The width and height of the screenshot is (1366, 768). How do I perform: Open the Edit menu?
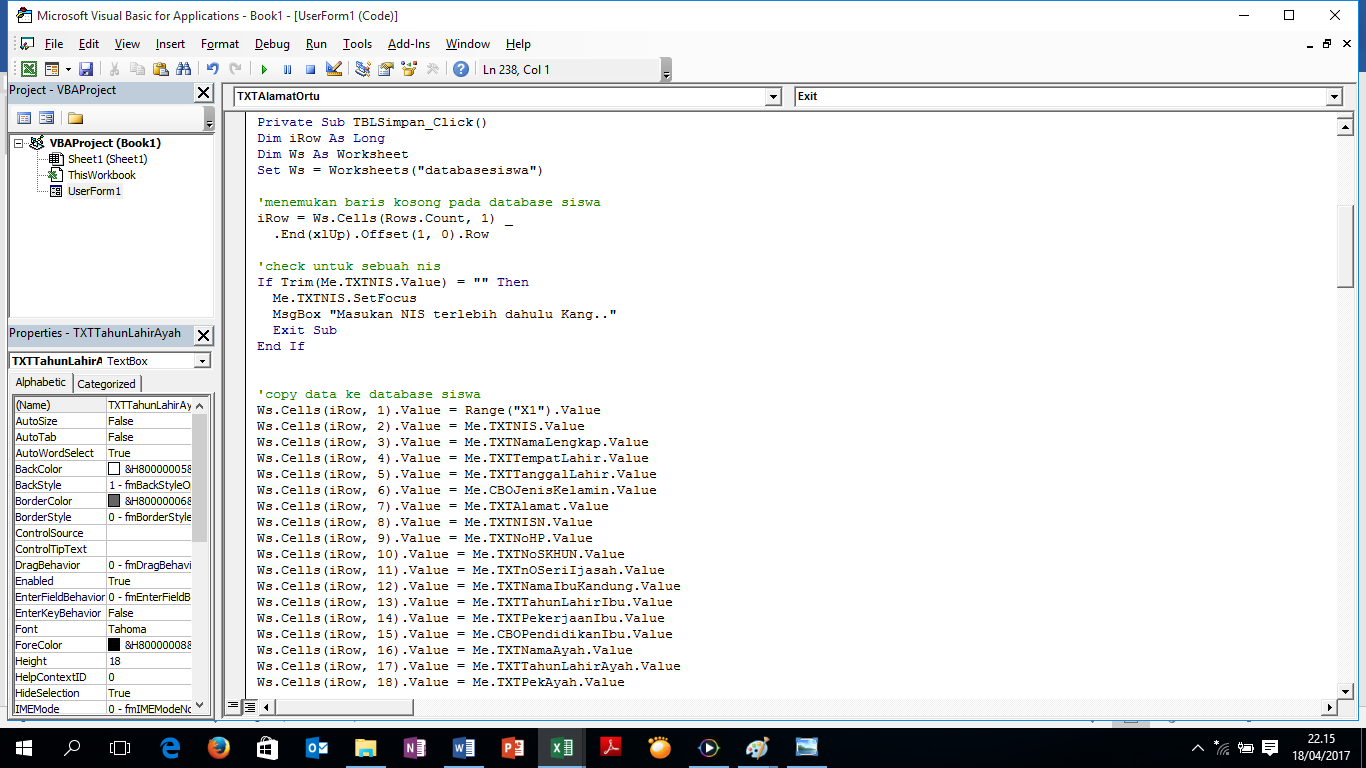coord(89,44)
